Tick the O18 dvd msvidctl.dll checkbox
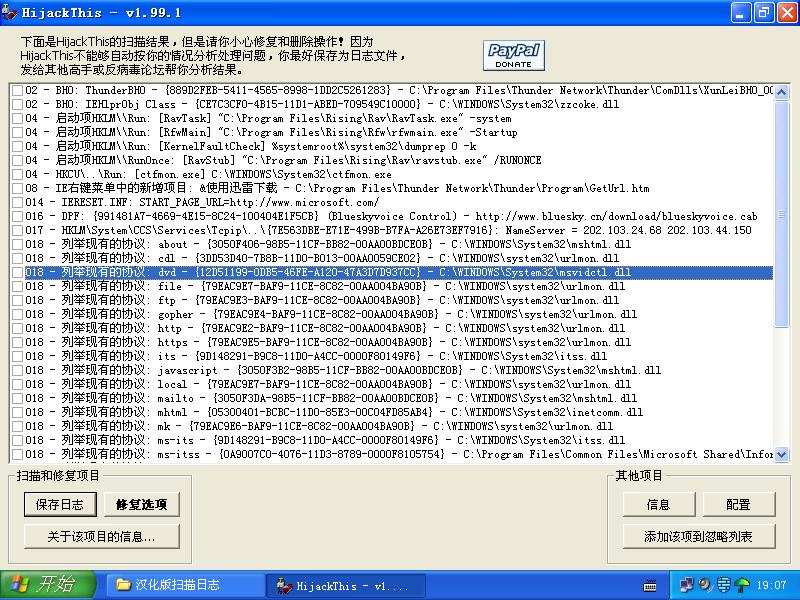 point(17,272)
